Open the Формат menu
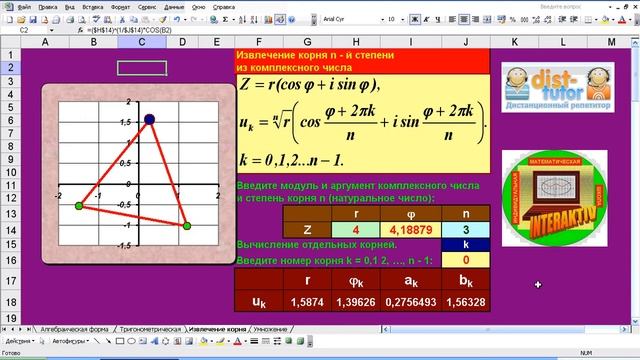640x360 pixels. coord(120,7)
